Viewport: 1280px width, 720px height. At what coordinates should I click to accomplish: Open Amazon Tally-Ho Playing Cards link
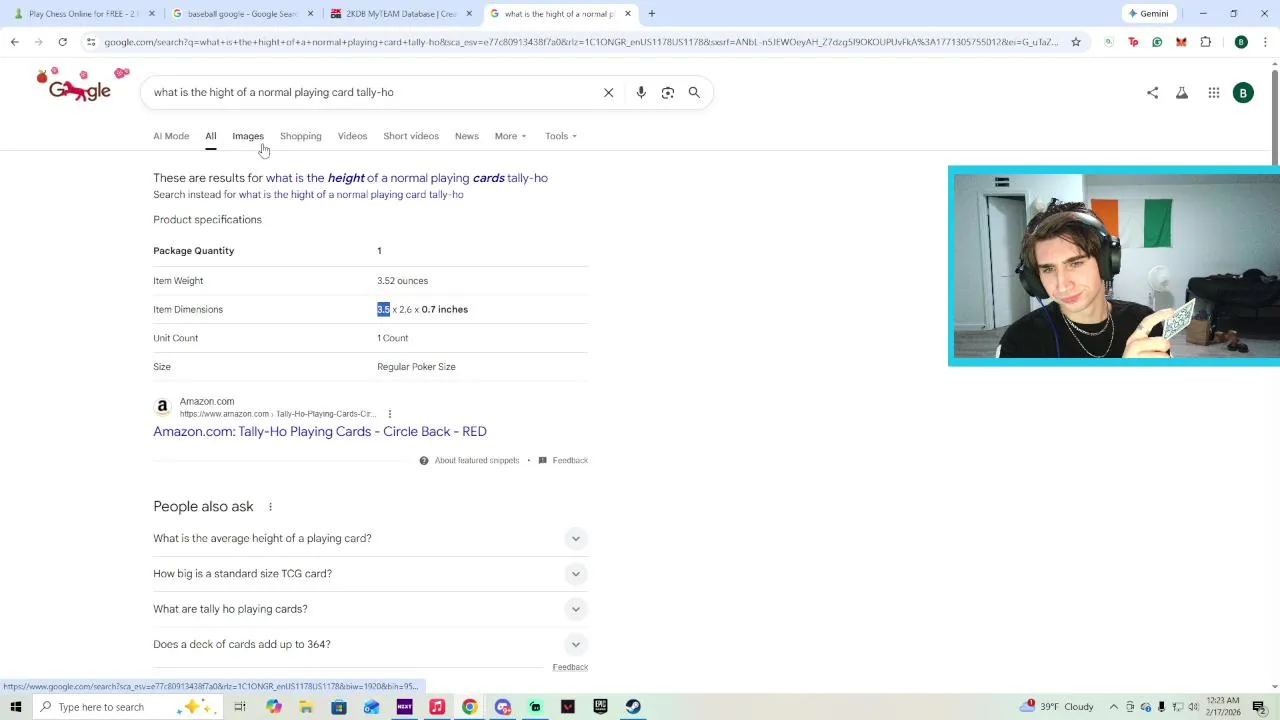tap(320, 432)
